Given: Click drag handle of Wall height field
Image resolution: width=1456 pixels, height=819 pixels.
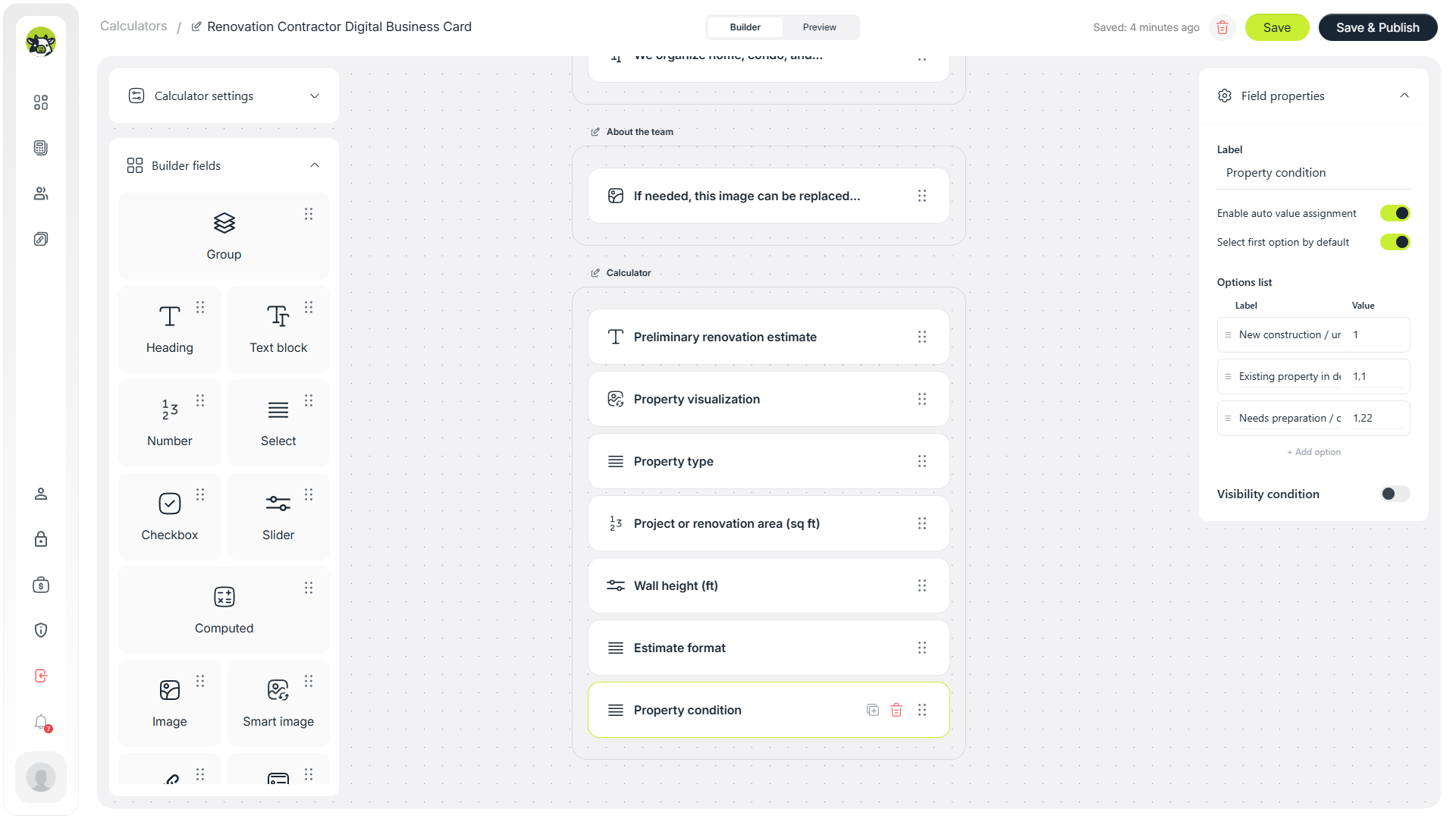Looking at the screenshot, I should 922,585.
